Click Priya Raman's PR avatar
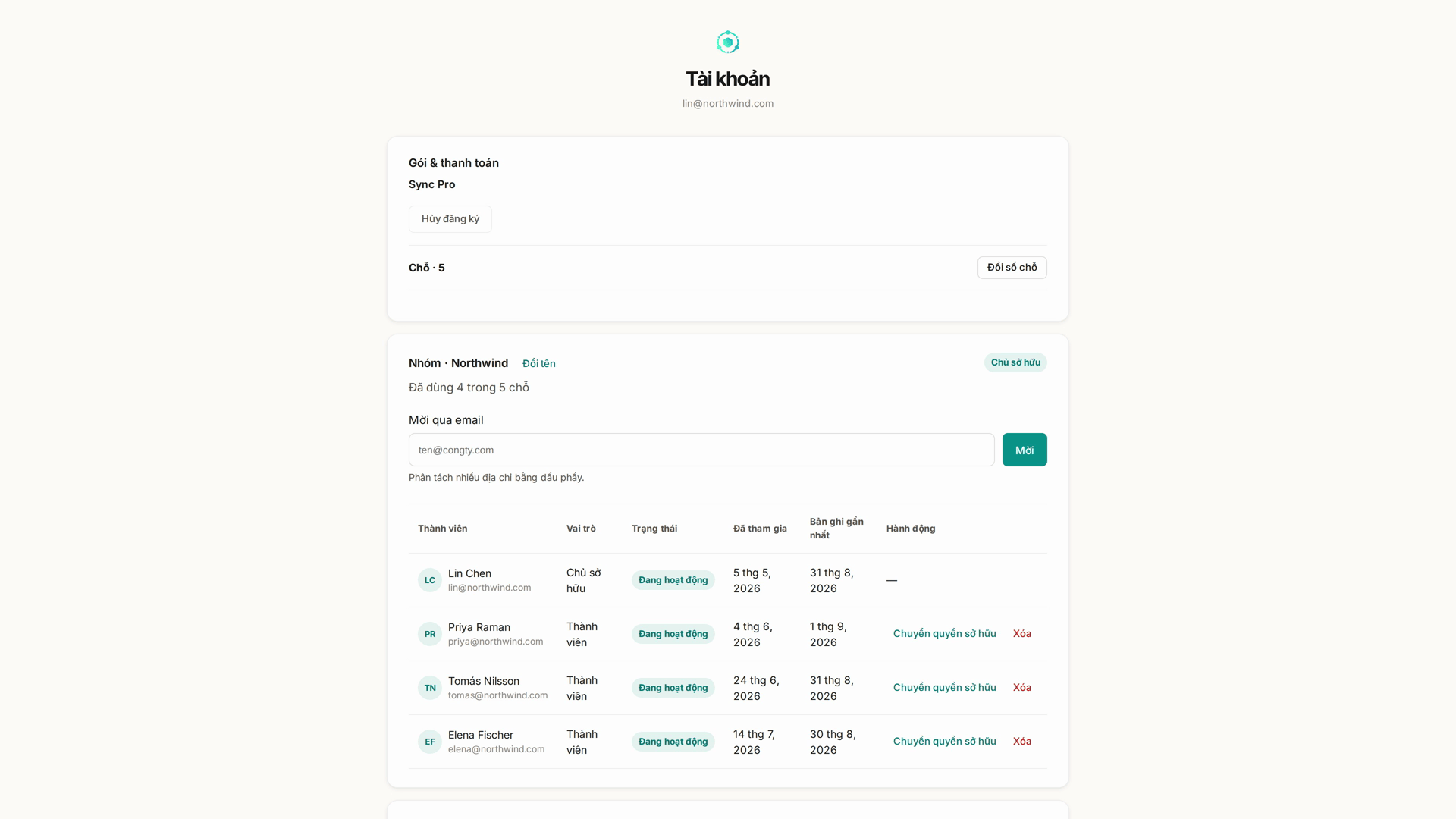This screenshot has height=819, width=1456. tap(430, 634)
